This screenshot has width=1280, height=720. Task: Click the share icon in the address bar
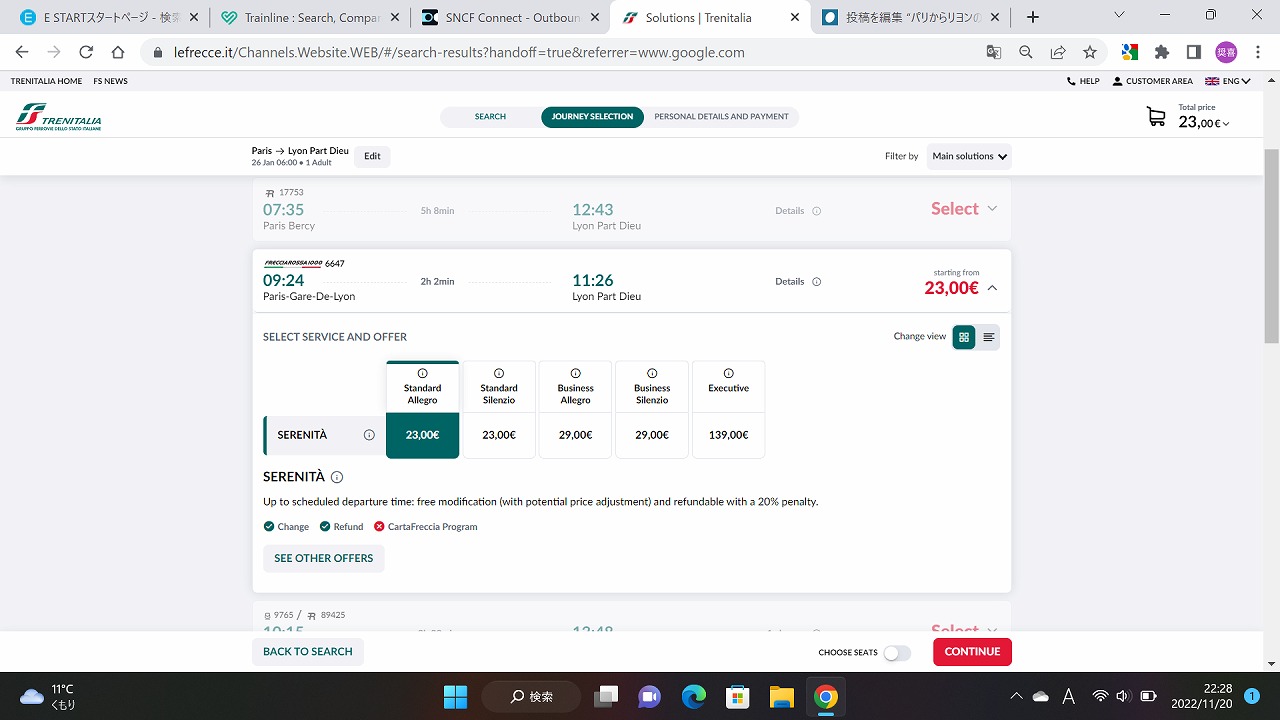[x=1058, y=52]
